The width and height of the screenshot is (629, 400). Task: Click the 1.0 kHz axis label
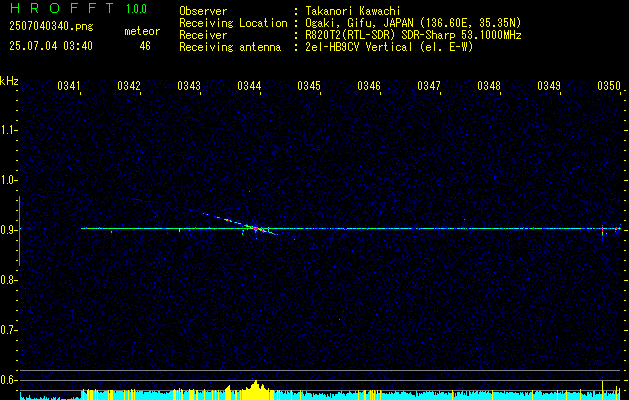click(8, 180)
